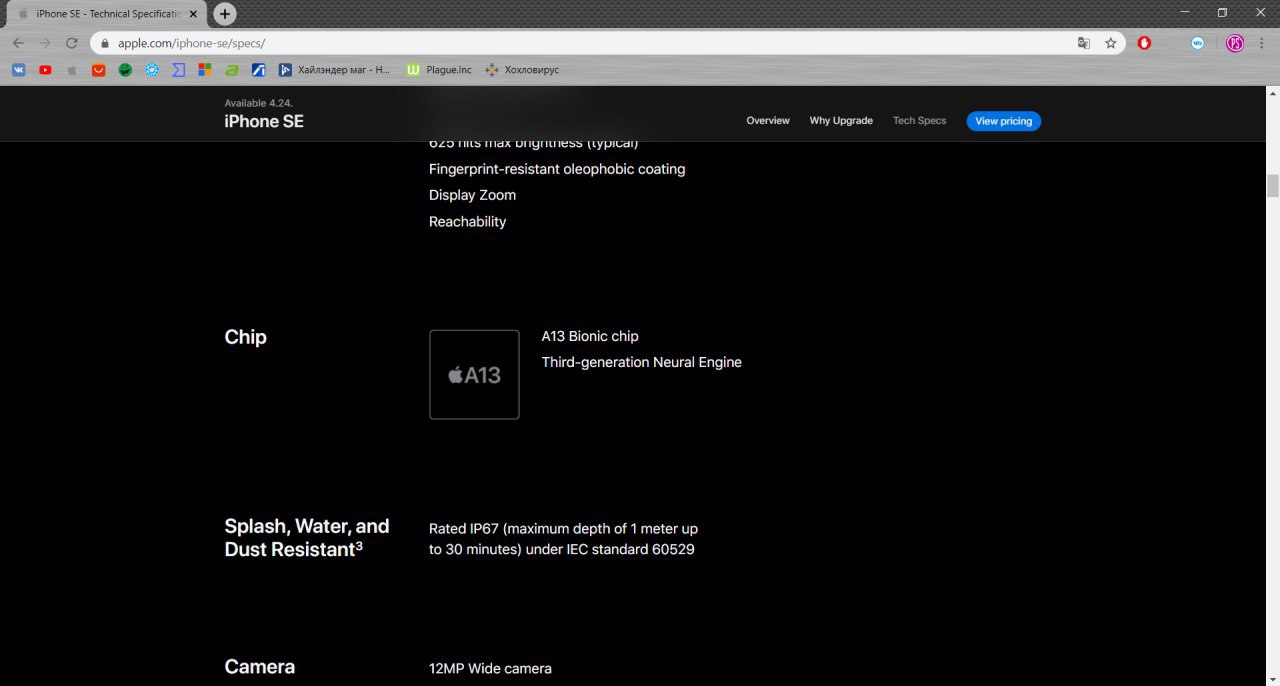
Task: Go to the Why Upgrade page link
Action: pyautogui.click(x=841, y=121)
